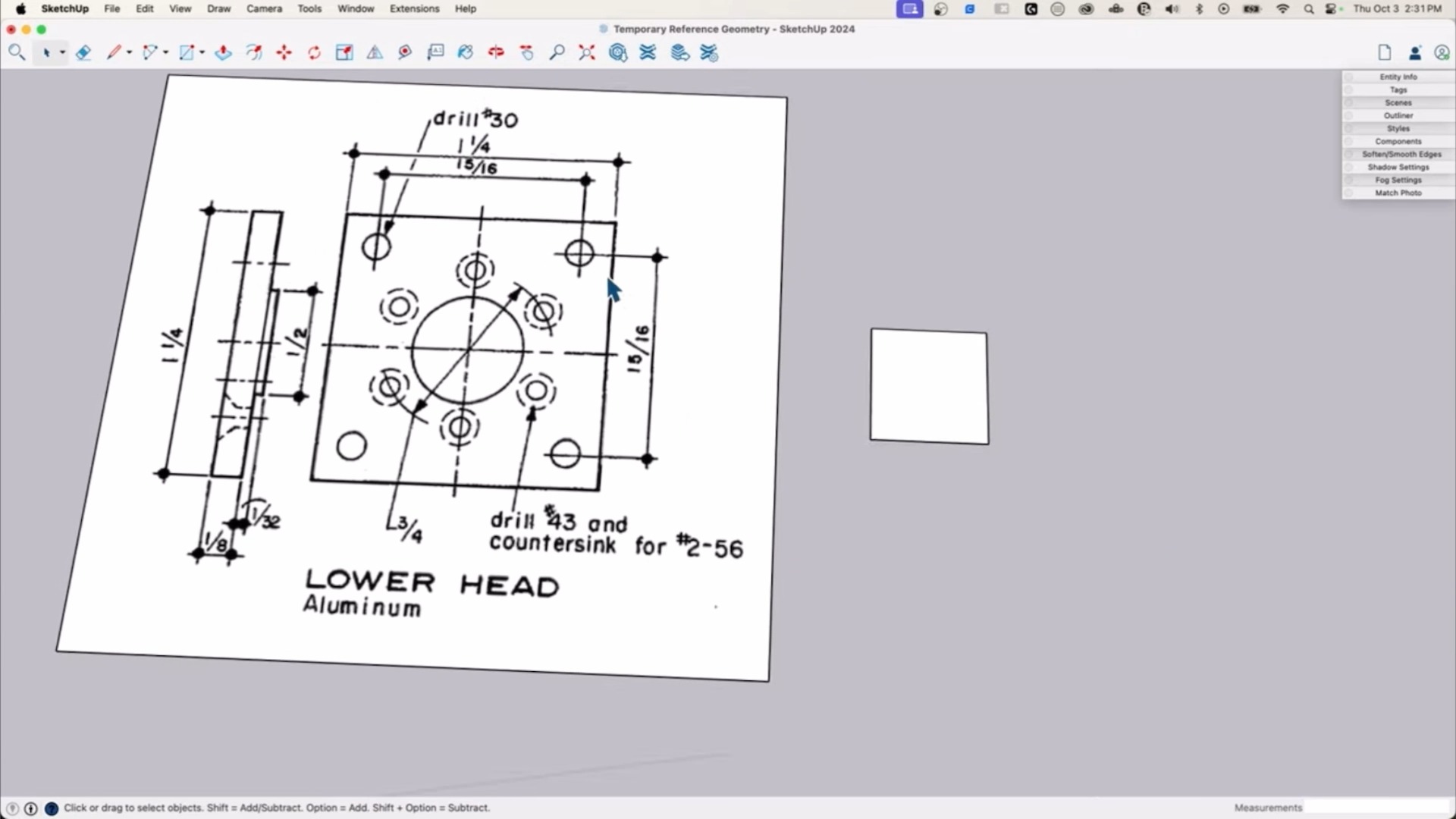This screenshot has height=819, width=1456.
Task: Open the File menu
Action: [x=112, y=9]
